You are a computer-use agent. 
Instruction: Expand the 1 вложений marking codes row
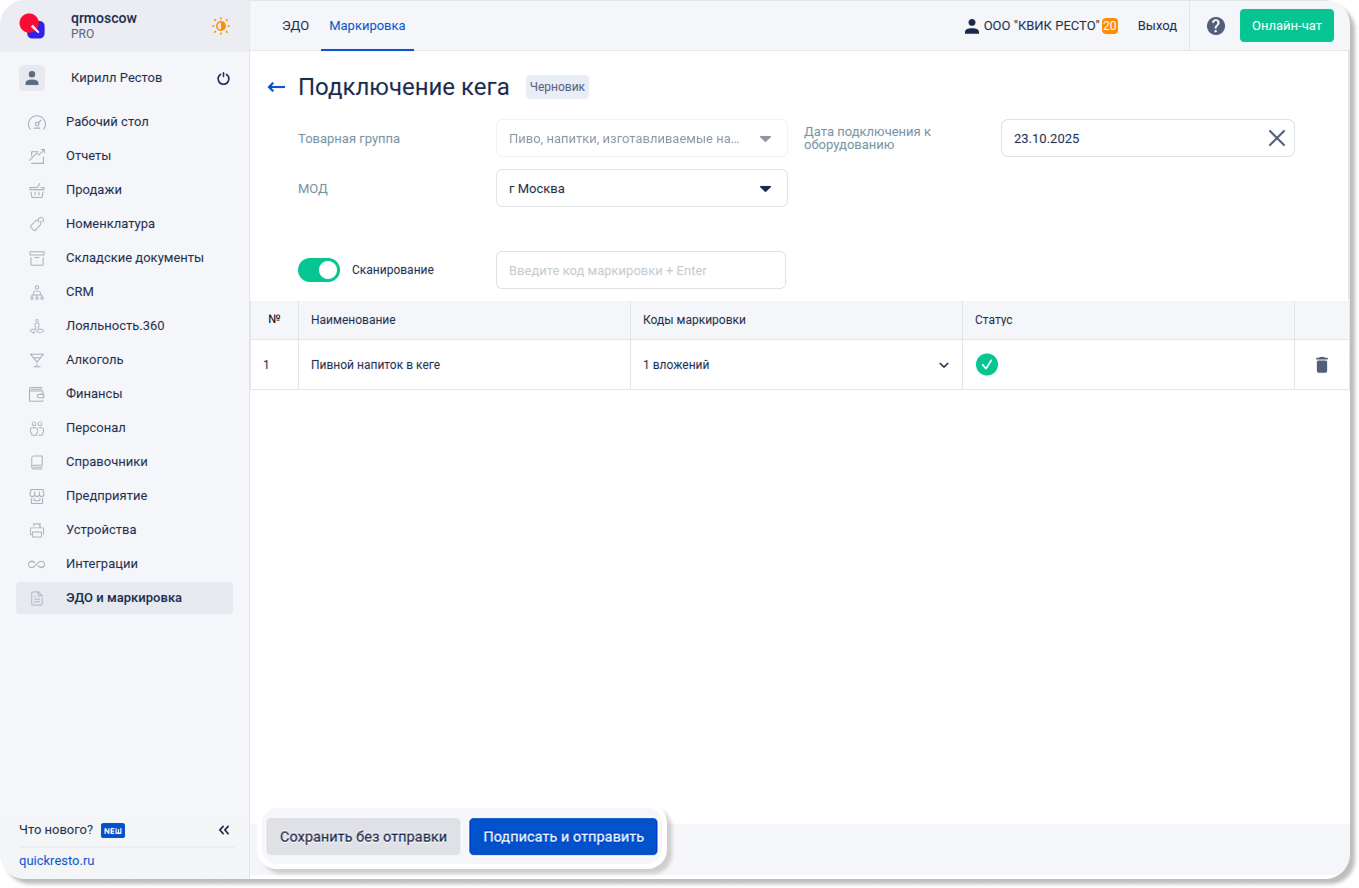[943, 365]
